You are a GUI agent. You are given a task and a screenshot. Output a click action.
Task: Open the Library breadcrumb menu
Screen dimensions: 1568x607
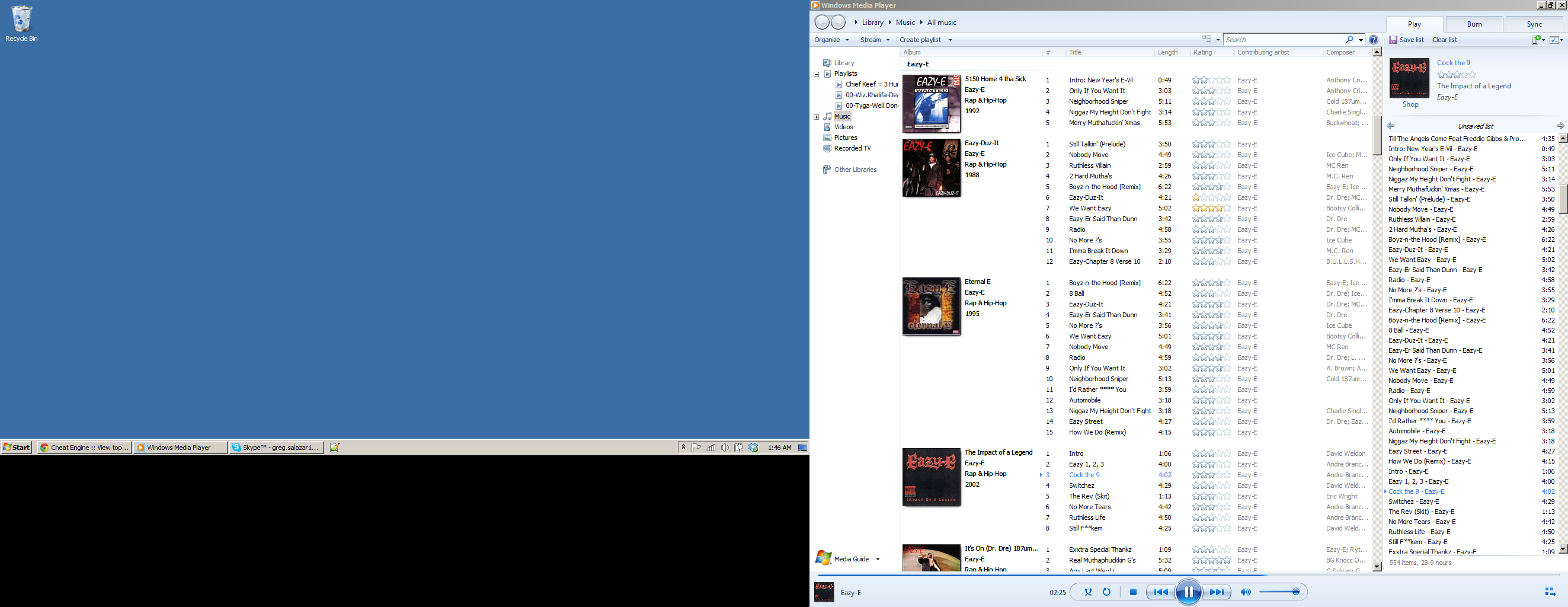point(872,22)
